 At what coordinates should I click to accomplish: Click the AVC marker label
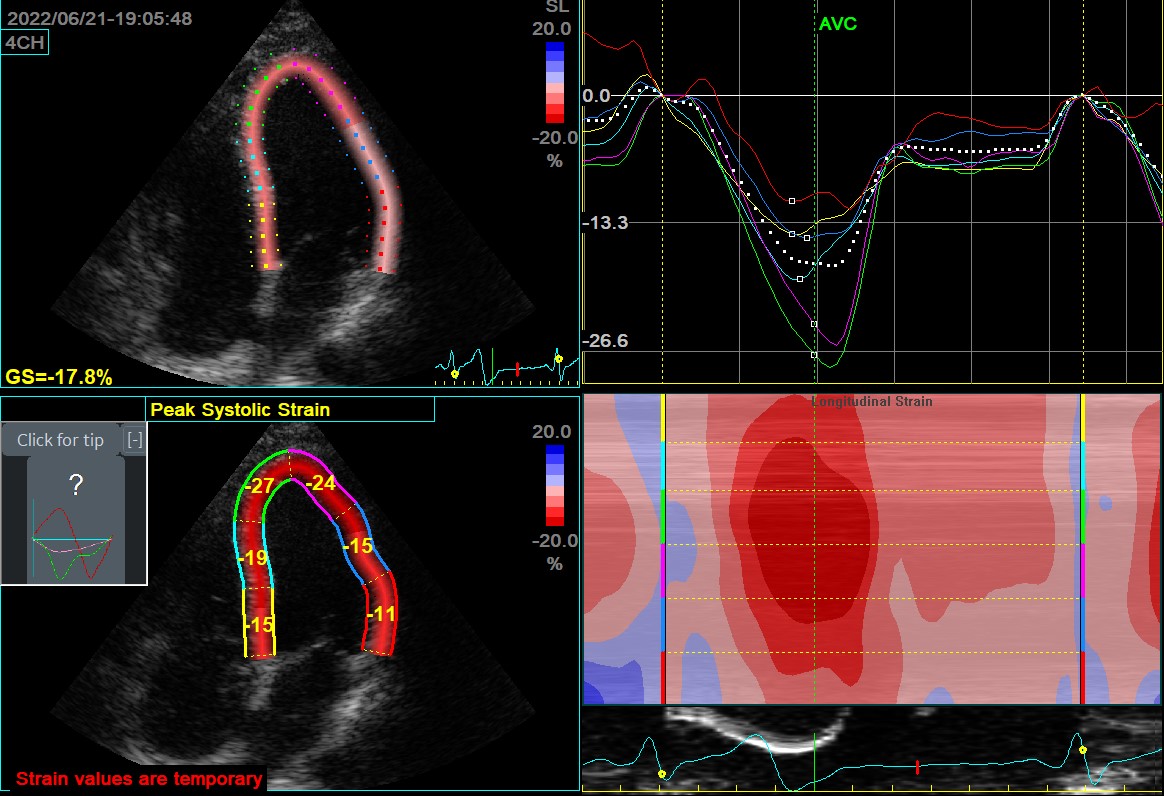[837, 24]
